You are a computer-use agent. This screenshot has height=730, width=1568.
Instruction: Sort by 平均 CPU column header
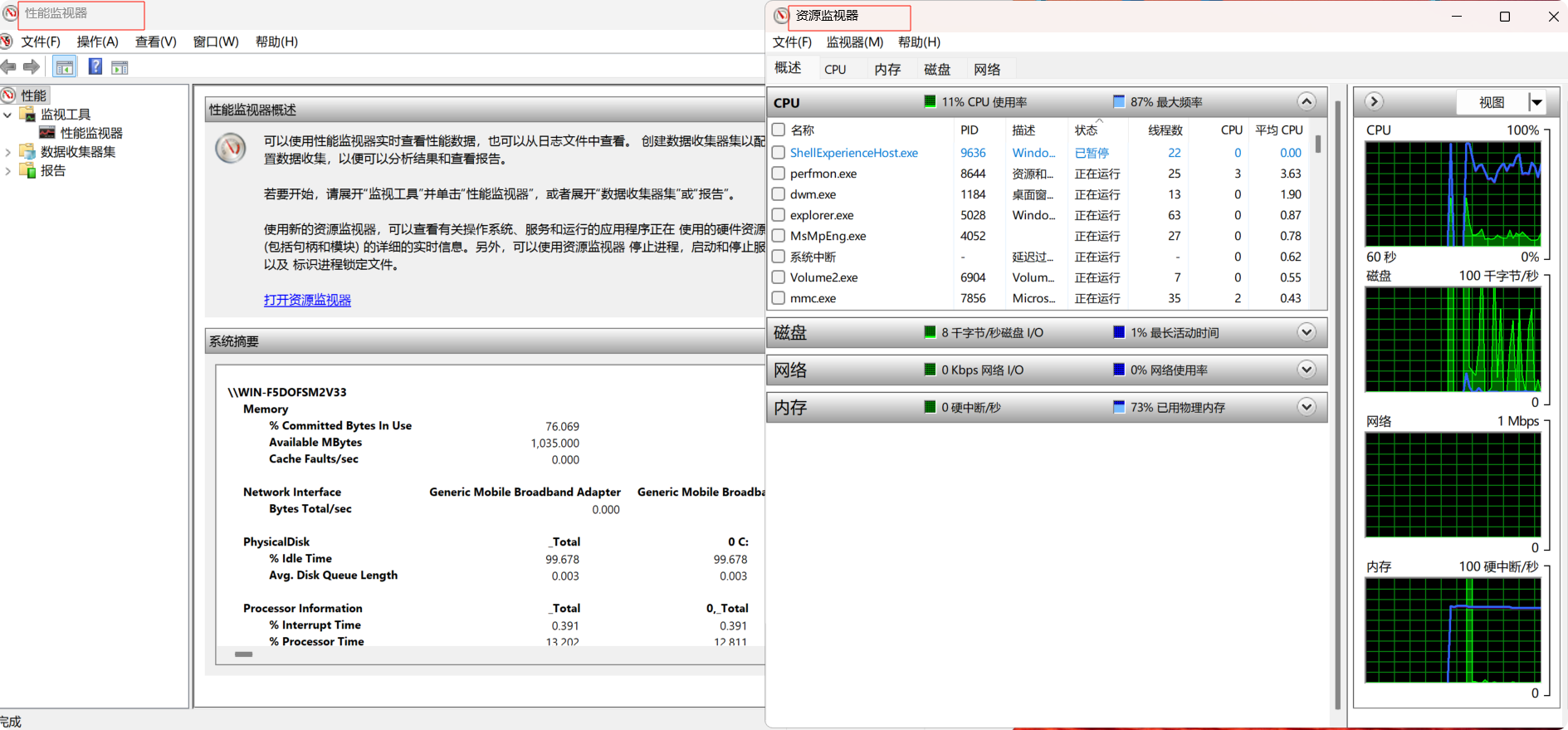point(1278,130)
